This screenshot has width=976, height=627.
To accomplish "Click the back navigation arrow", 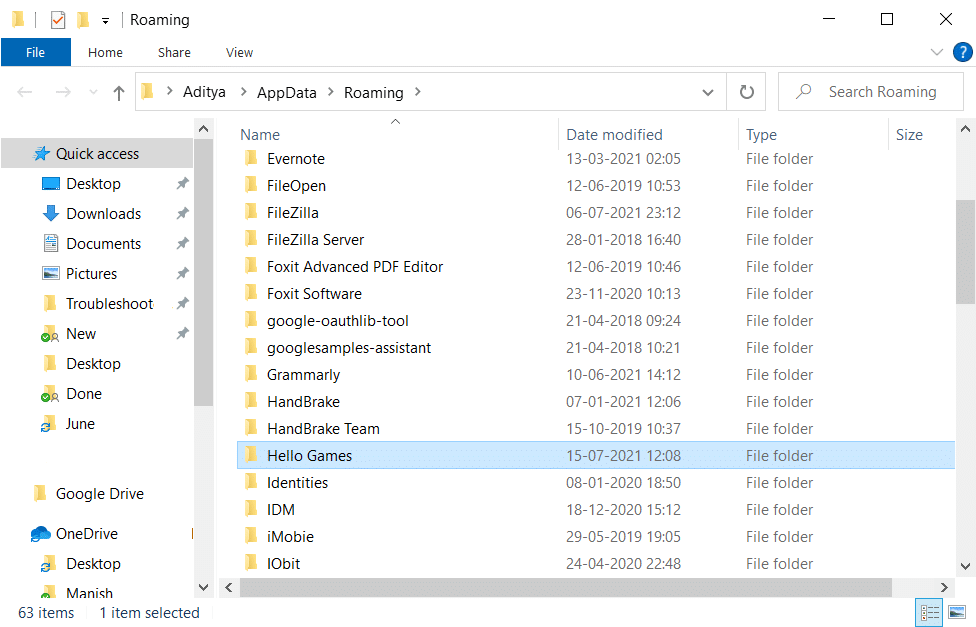I will (24, 91).
